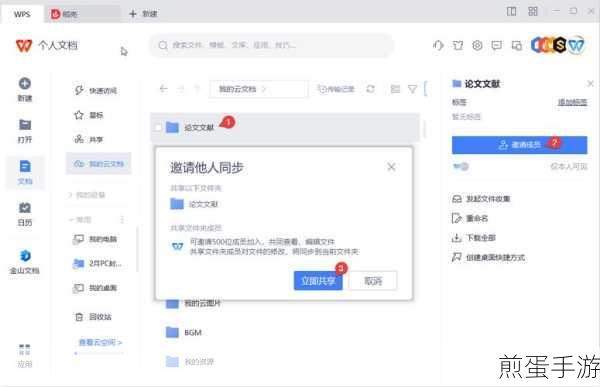
Task: Click the refresh icon in toolbar
Action: click(370, 89)
